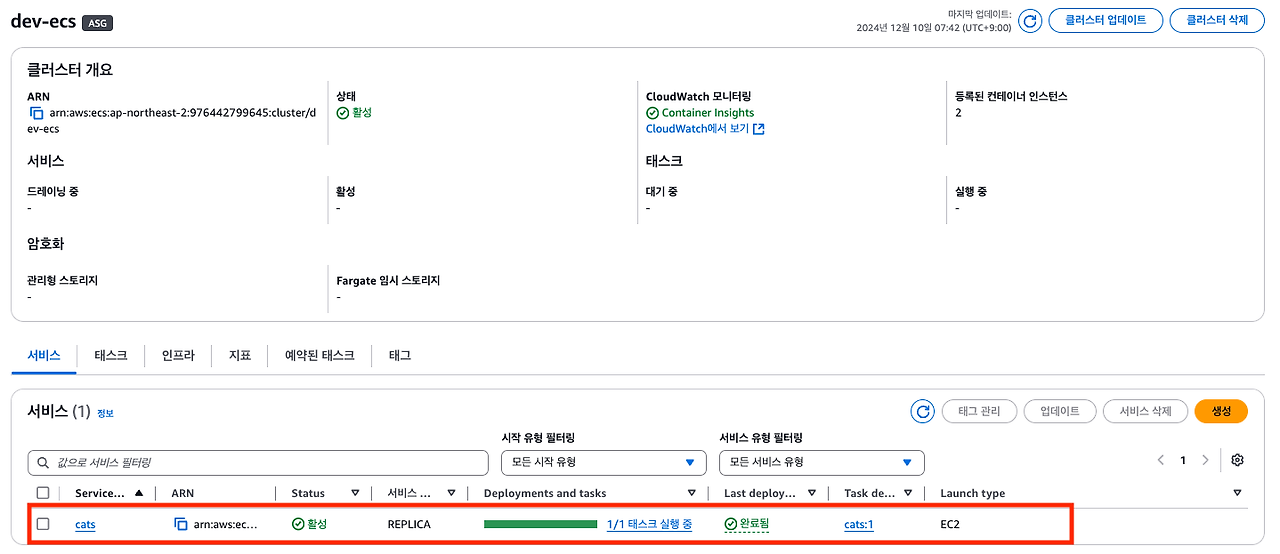Click the 태그 관리 button
1280x554 pixels.
980,411
